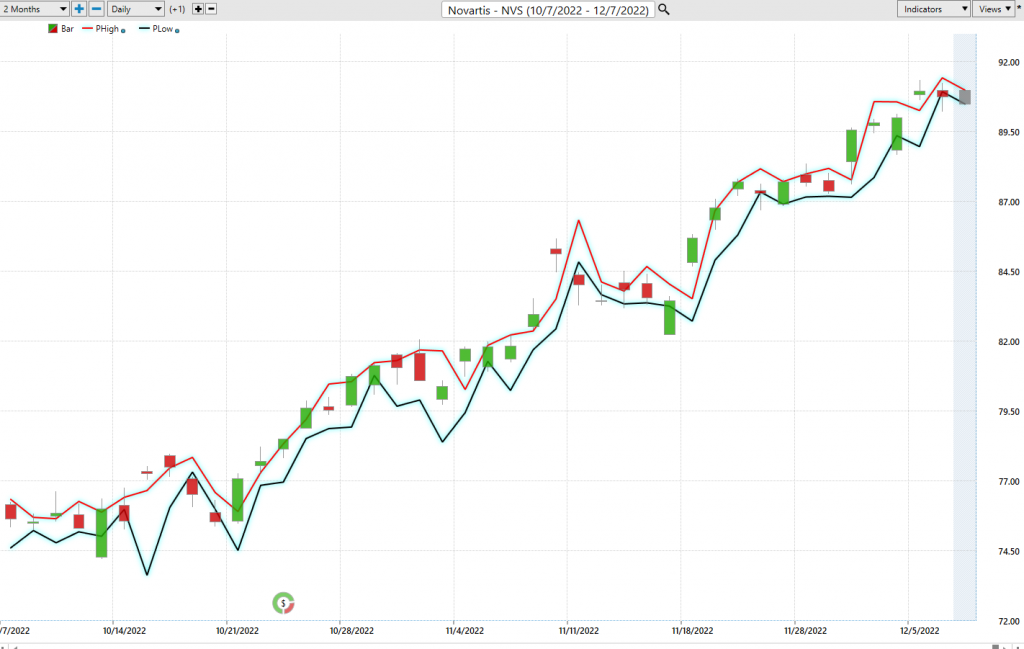Click the small dot next to PHigh
This screenshot has width=1024, height=649.
click(x=123, y=31)
